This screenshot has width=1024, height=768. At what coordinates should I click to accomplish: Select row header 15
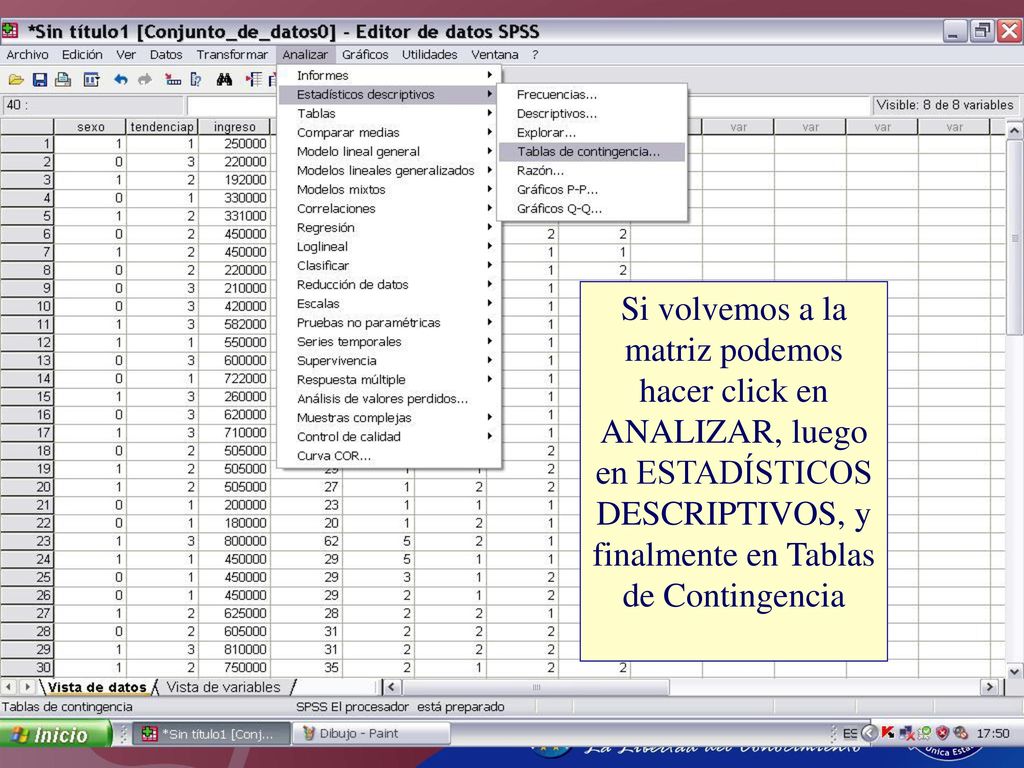click(x=27, y=396)
